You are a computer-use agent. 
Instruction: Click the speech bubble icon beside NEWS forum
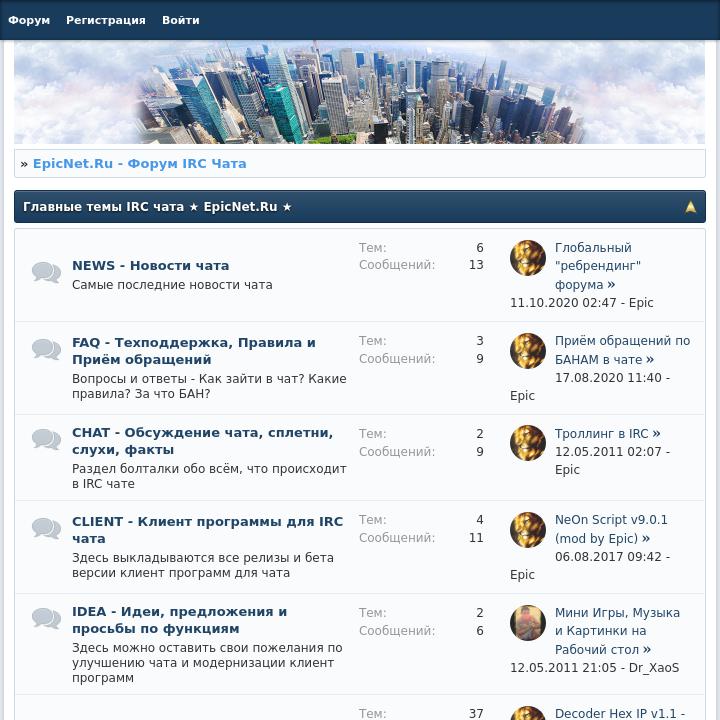[x=46, y=272]
